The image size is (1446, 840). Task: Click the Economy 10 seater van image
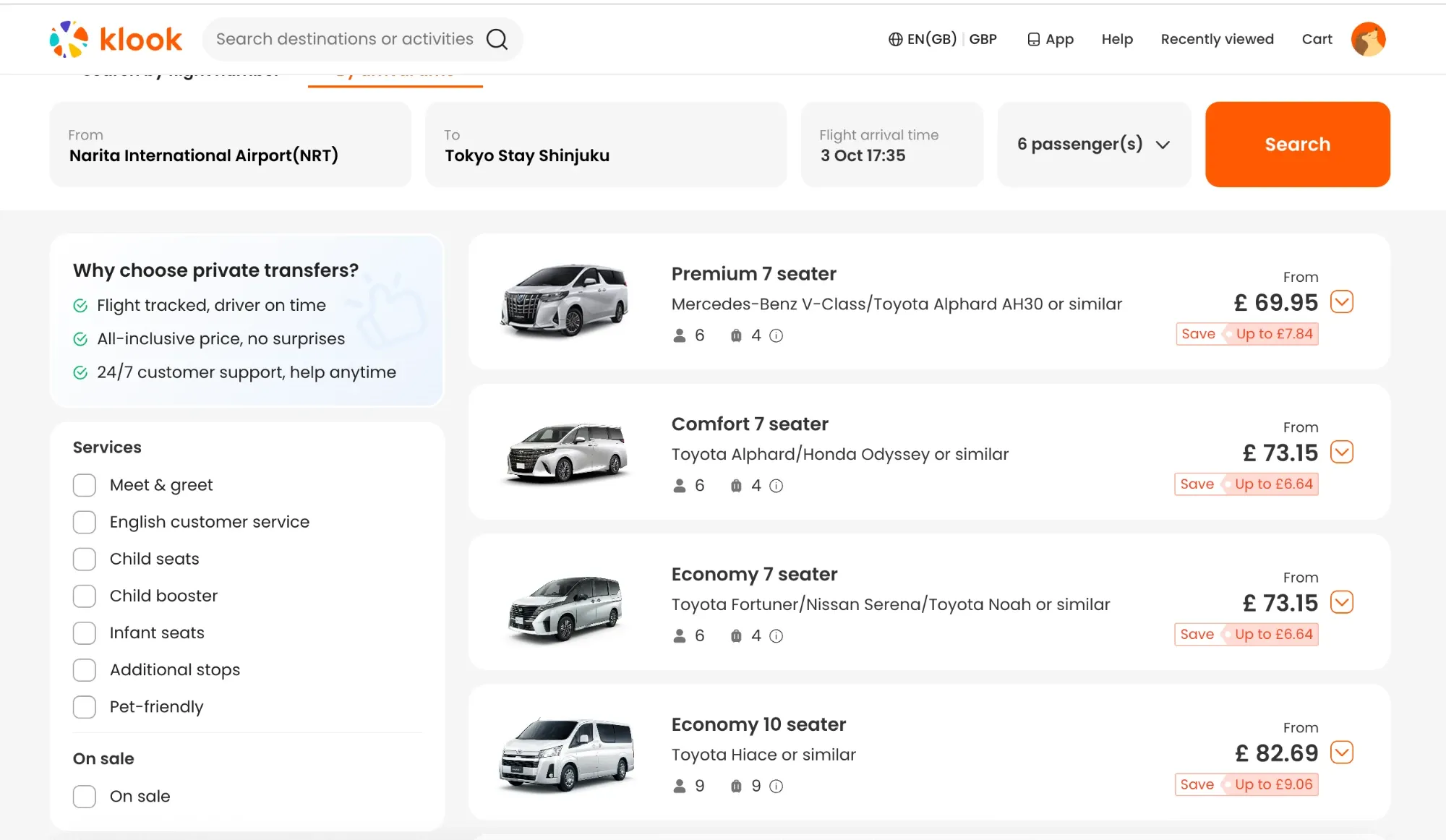567,755
